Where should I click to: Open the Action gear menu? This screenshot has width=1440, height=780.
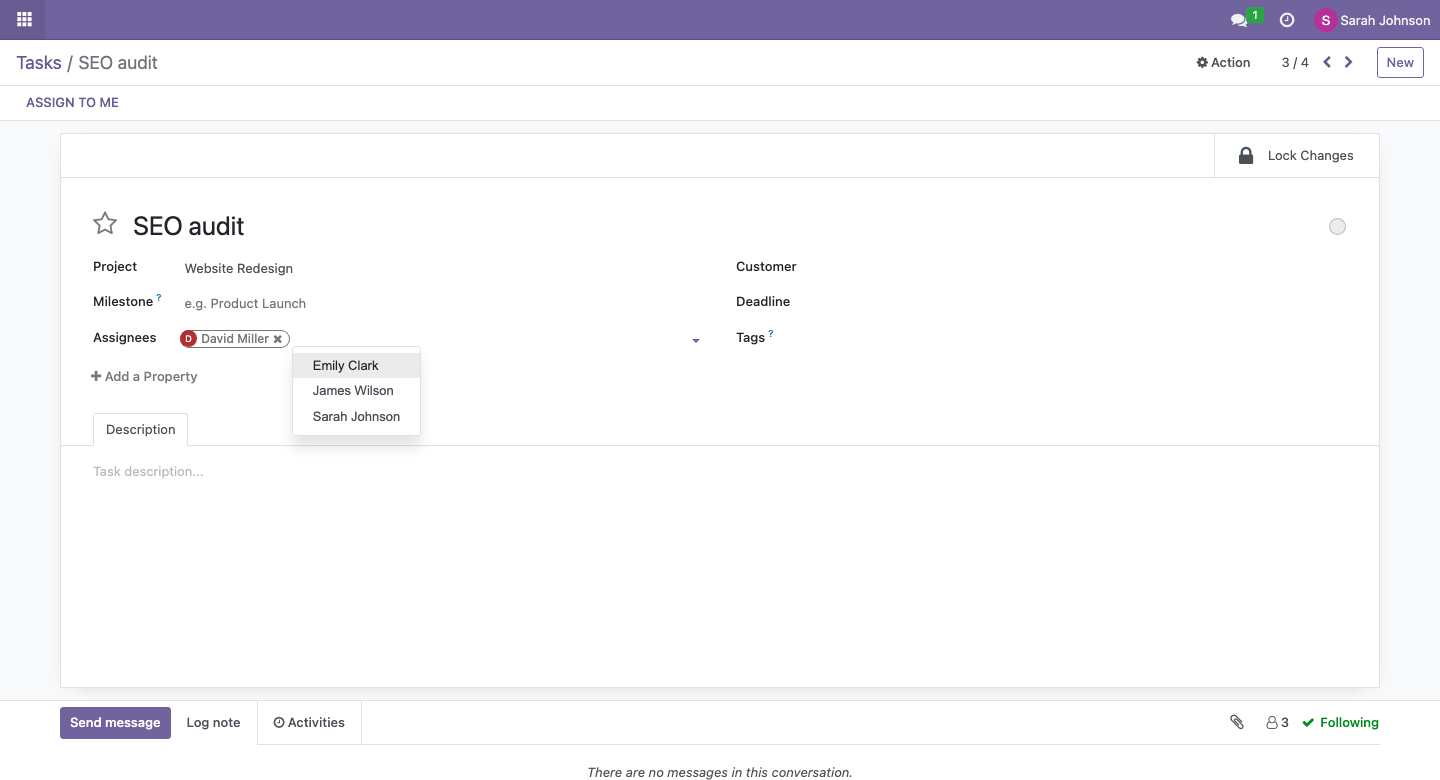pos(1223,62)
